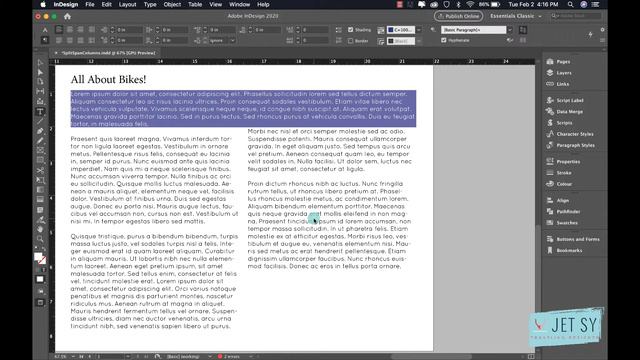Open the View menu
Viewport: 640px width, 360px height.
[x=216, y=4]
